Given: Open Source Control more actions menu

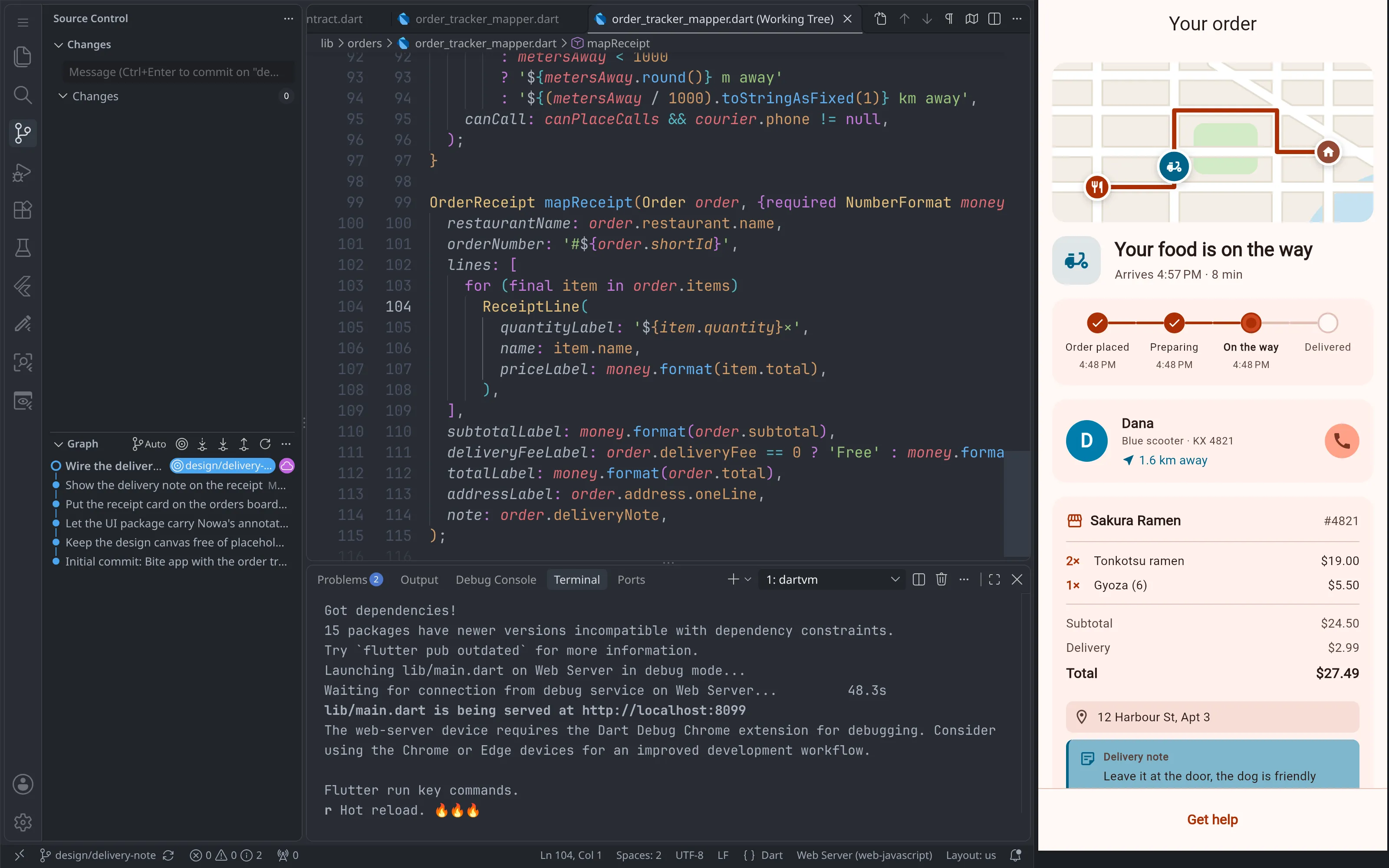Looking at the screenshot, I should tap(288, 19).
